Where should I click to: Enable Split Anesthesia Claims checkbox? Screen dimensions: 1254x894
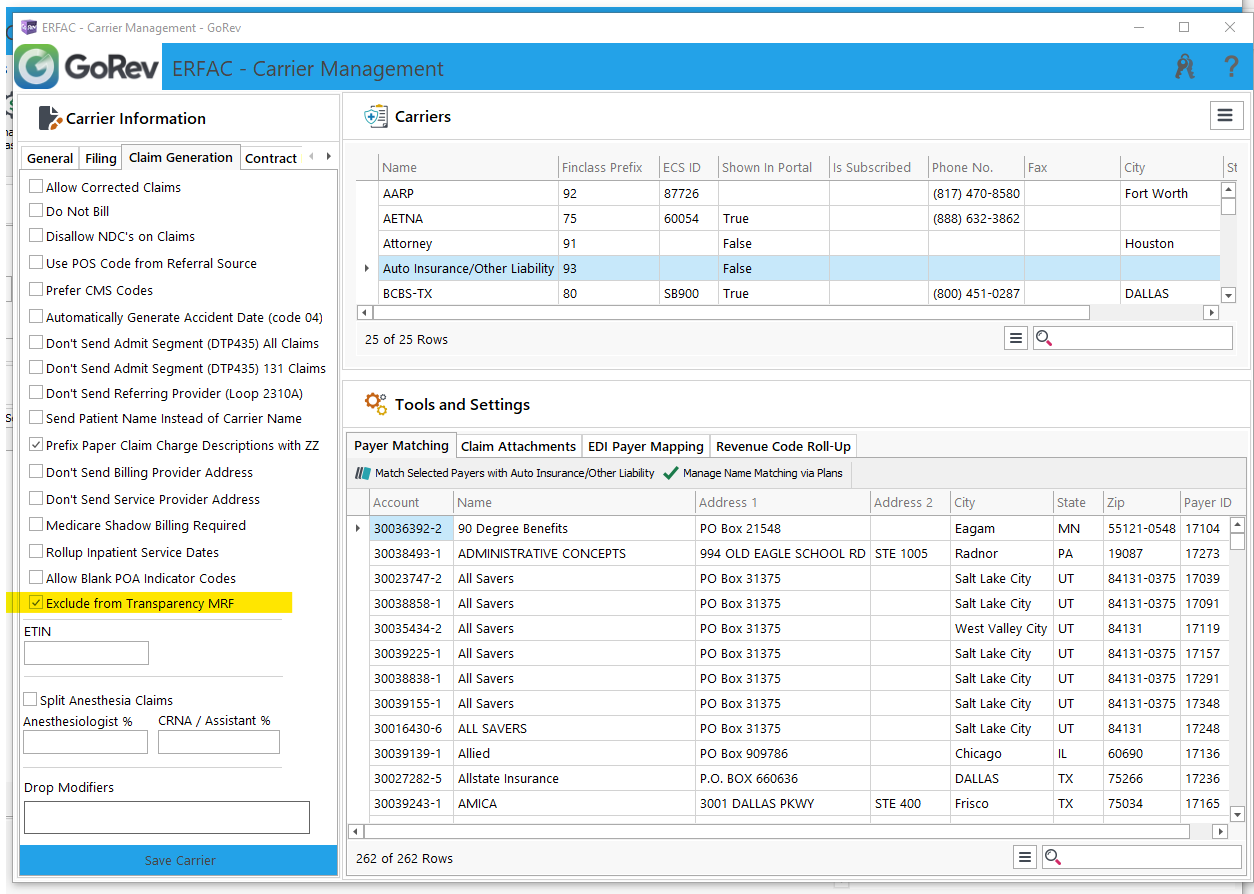tap(31, 700)
